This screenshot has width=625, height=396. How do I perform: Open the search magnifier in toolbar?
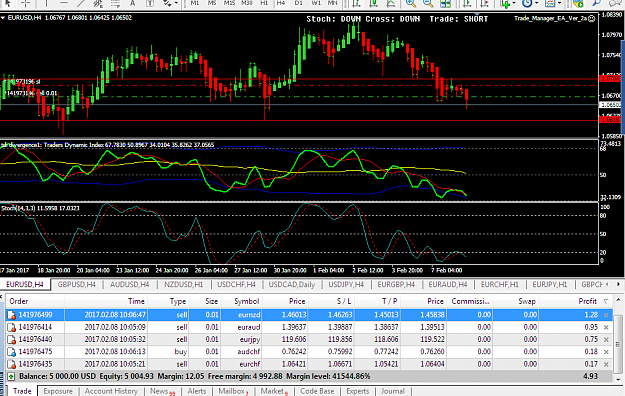tap(596, 3)
